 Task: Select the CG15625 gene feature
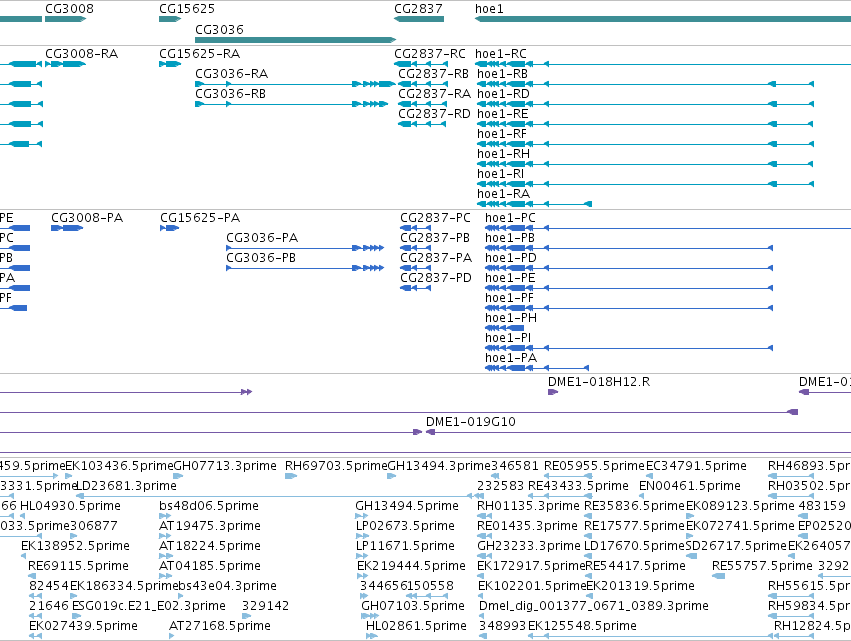click(170, 19)
